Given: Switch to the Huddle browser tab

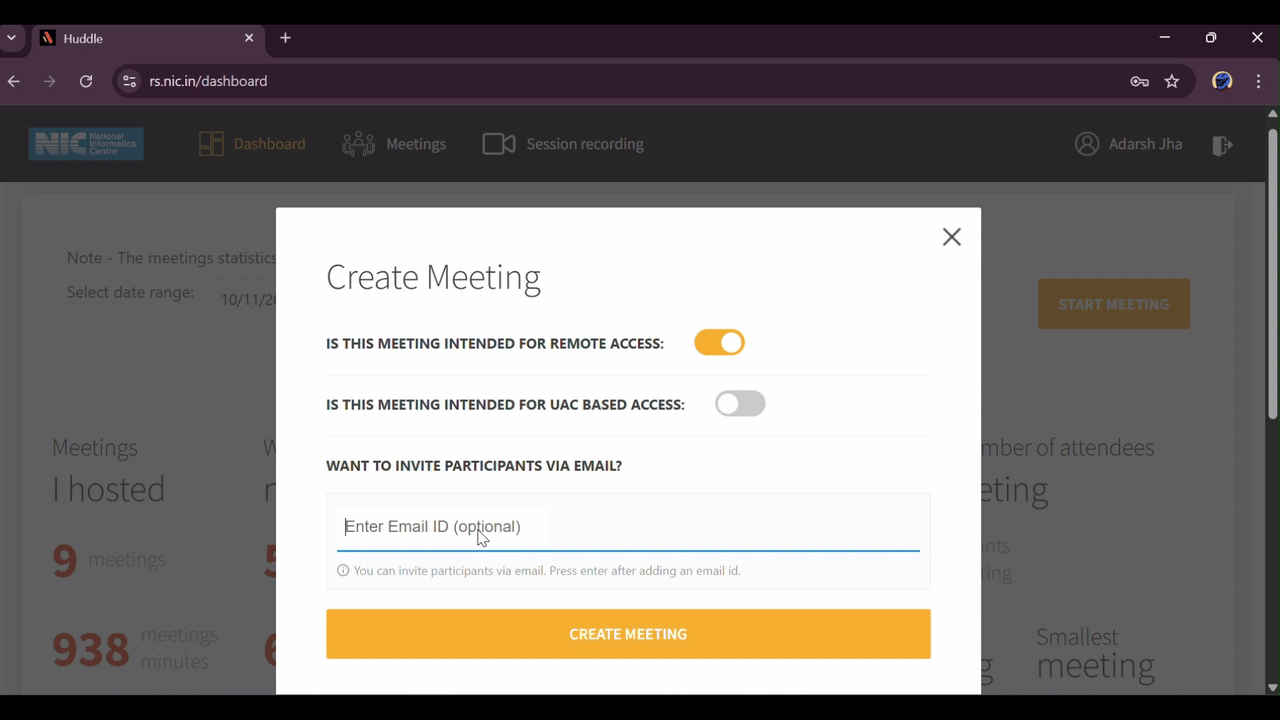Looking at the screenshot, I should point(120,38).
